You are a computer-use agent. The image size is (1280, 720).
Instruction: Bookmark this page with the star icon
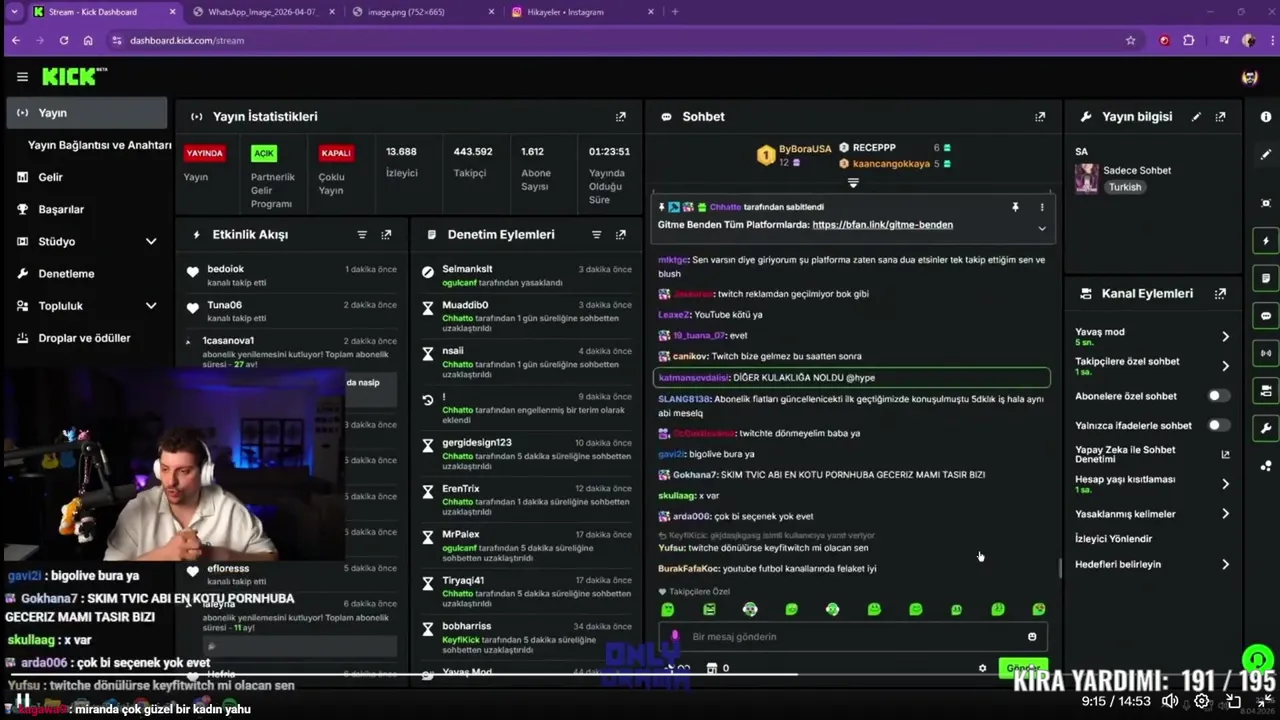(1131, 41)
